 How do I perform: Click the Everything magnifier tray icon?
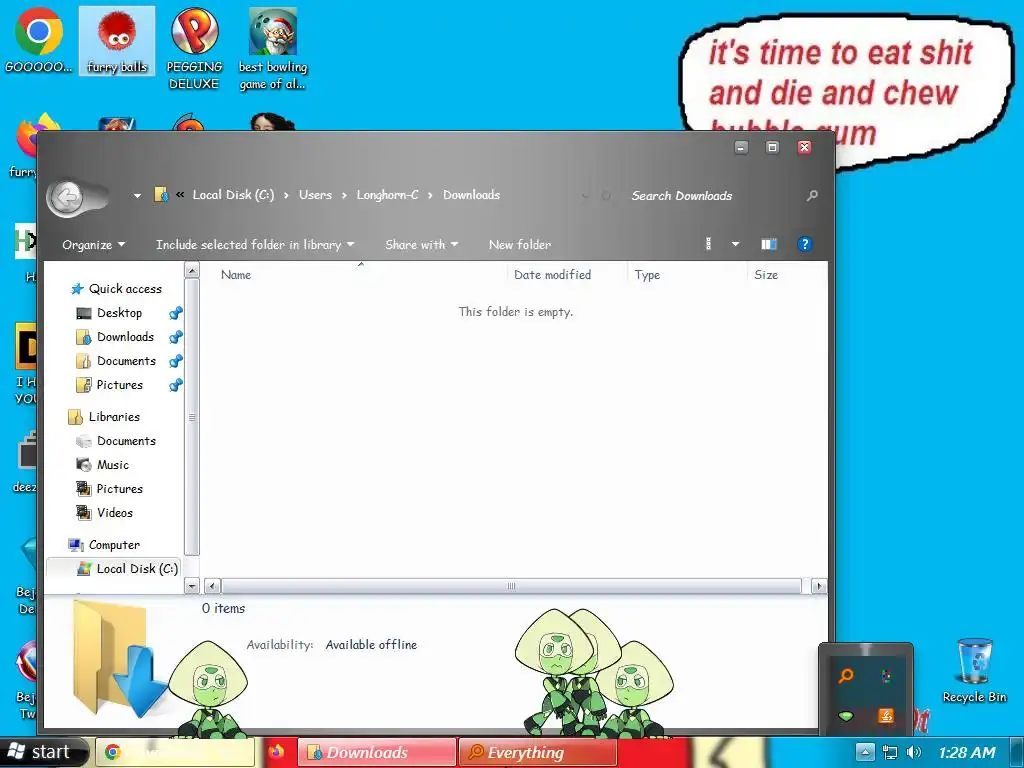coord(846,675)
